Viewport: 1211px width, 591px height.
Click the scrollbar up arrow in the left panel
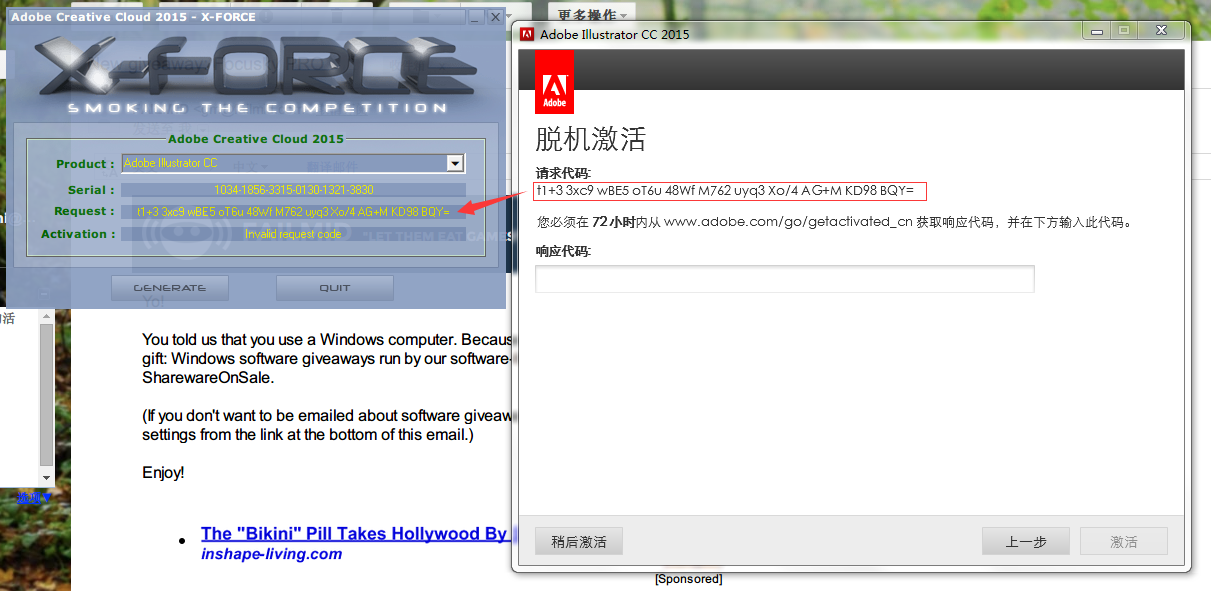pyautogui.click(x=46, y=316)
